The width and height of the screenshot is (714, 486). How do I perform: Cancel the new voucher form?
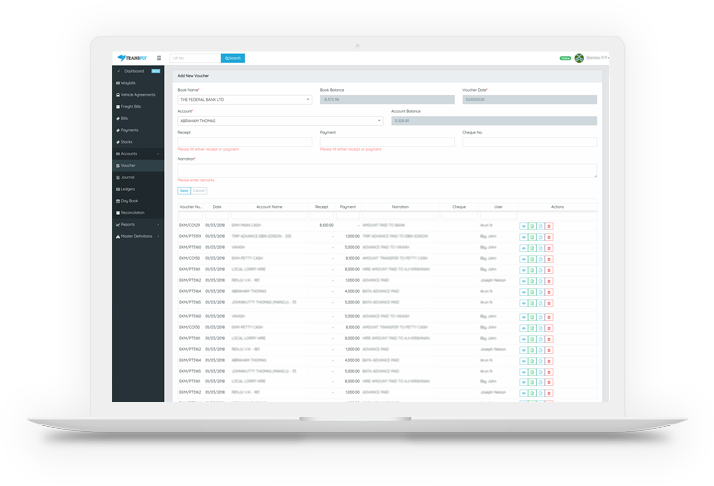199,191
